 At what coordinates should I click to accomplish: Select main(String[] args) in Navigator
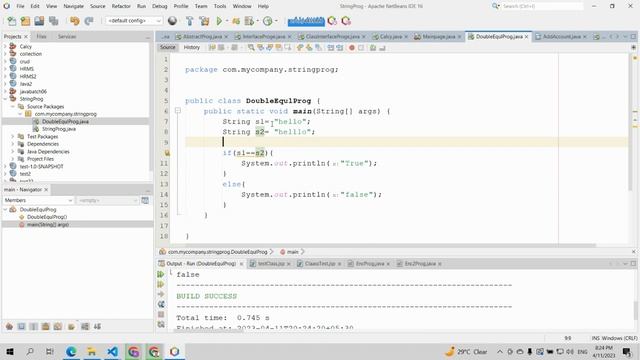(48, 224)
